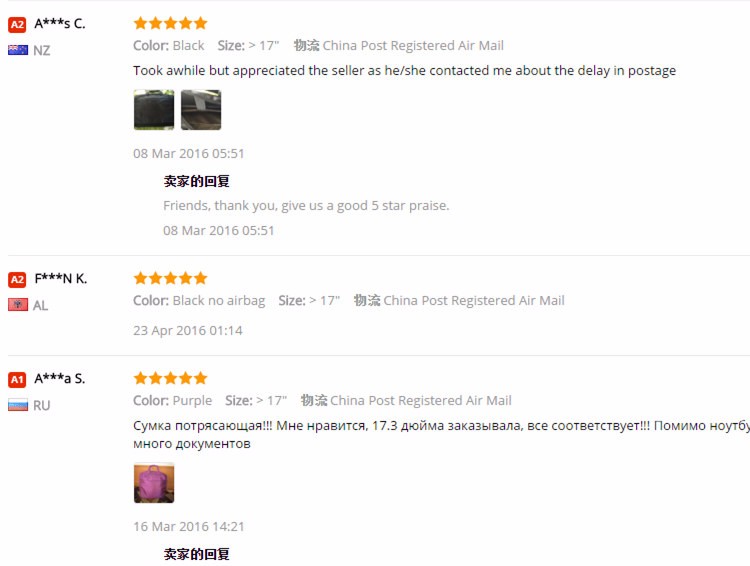Click seller reply 'Friends, thank you' text

tap(306, 206)
